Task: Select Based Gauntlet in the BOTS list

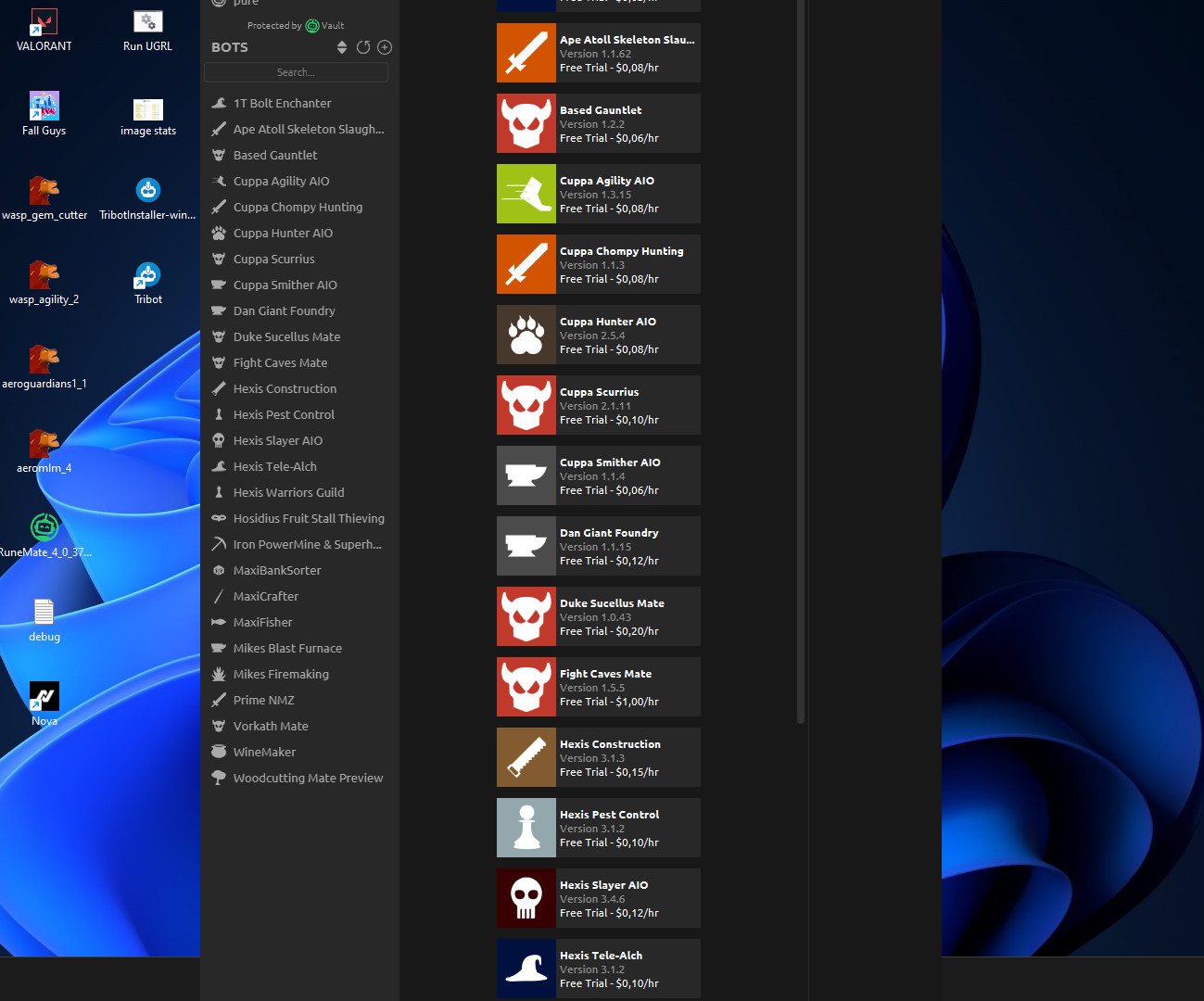Action: (x=299, y=155)
